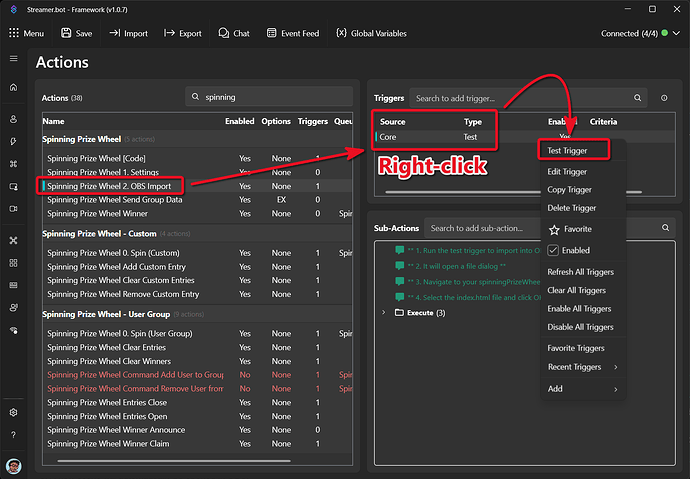Choose Edit Trigger from context menu
The image size is (690, 479).
(567, 172)
